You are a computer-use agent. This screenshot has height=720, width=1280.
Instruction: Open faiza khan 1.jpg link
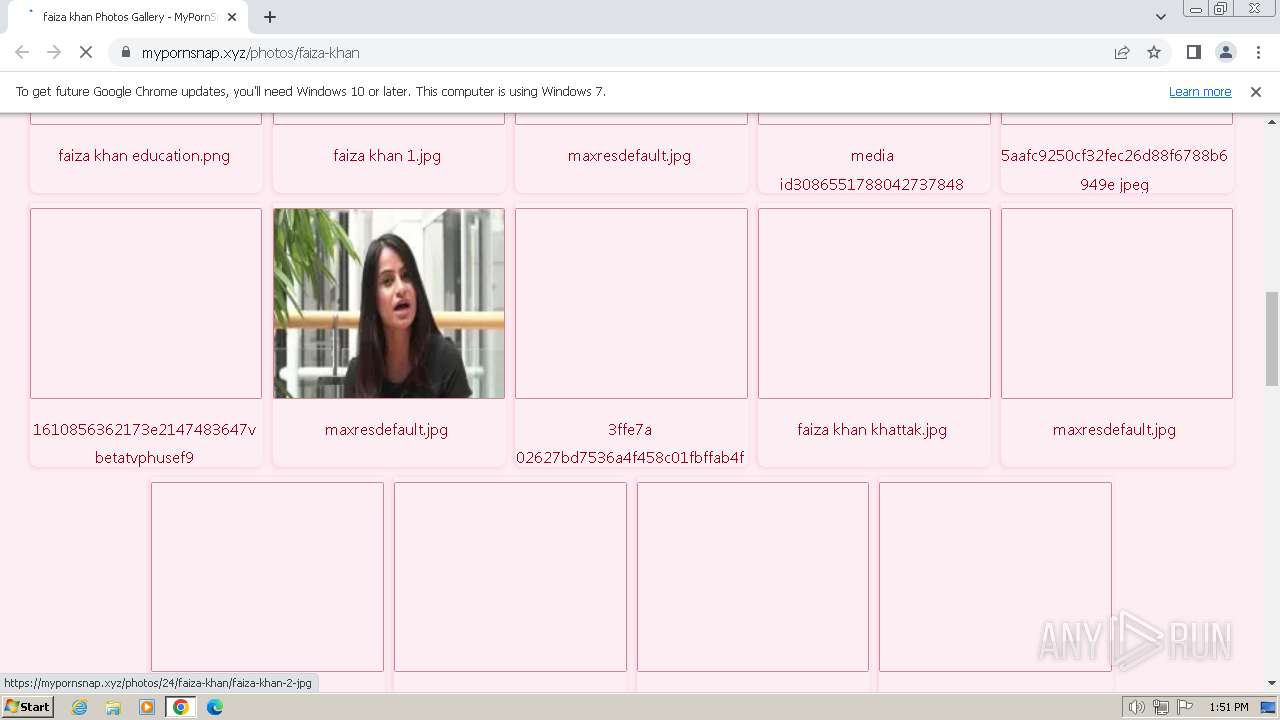(387, 155)
